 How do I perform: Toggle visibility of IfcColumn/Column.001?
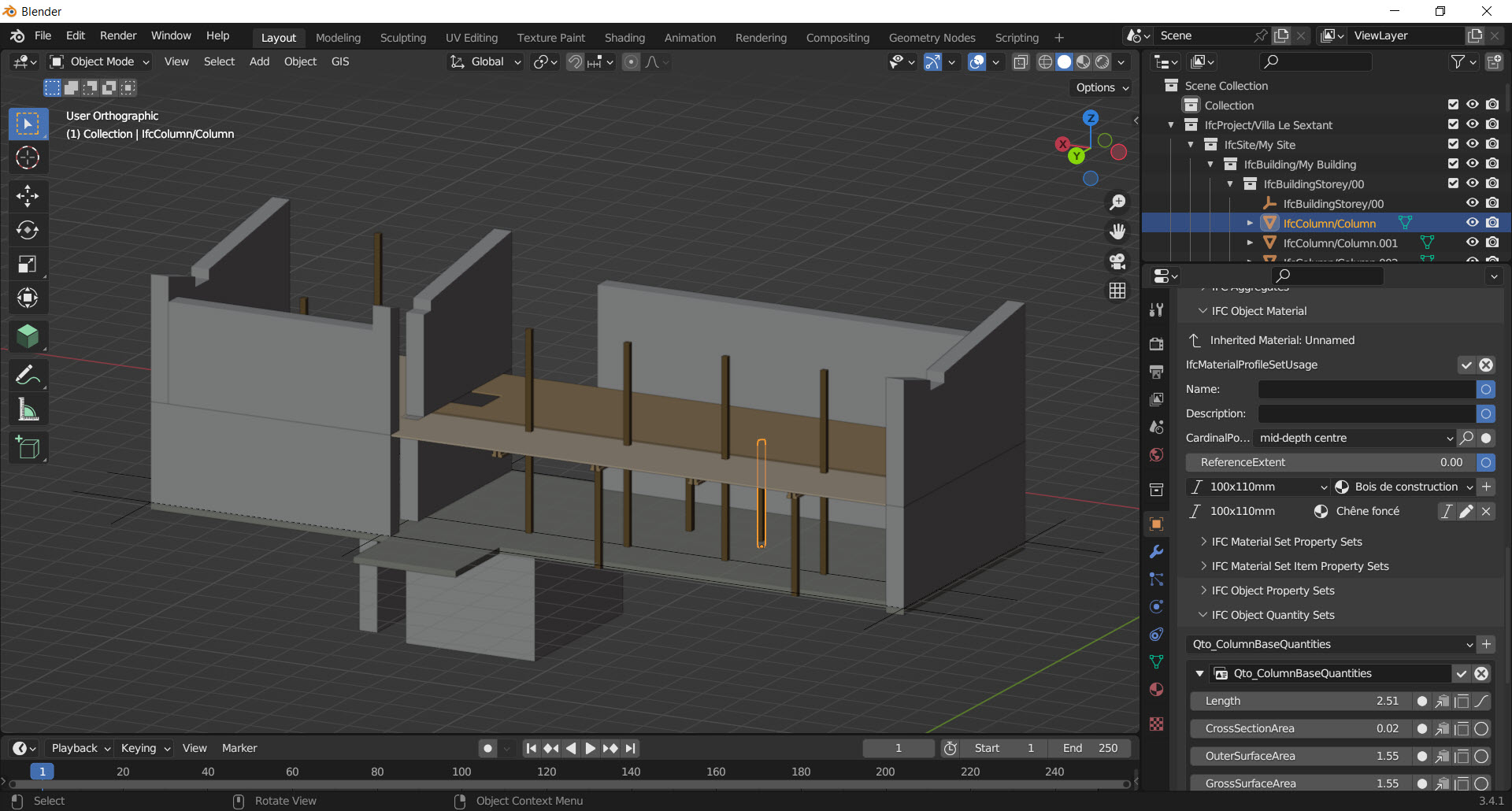point(1472,243)
